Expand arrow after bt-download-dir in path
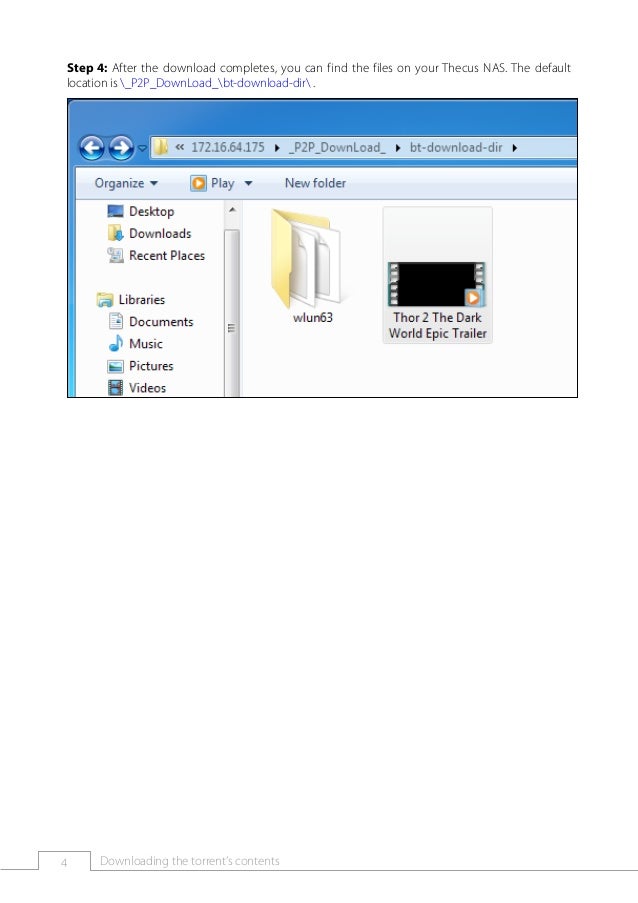Viewport: 638px width, 903px height. [x=515, y=148]
